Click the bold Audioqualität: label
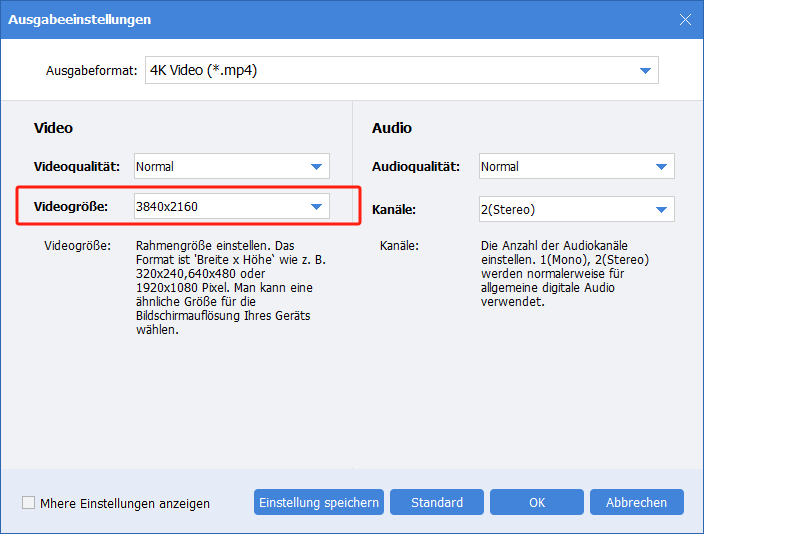Screen dimensions: 800x534 coord(415,167)
